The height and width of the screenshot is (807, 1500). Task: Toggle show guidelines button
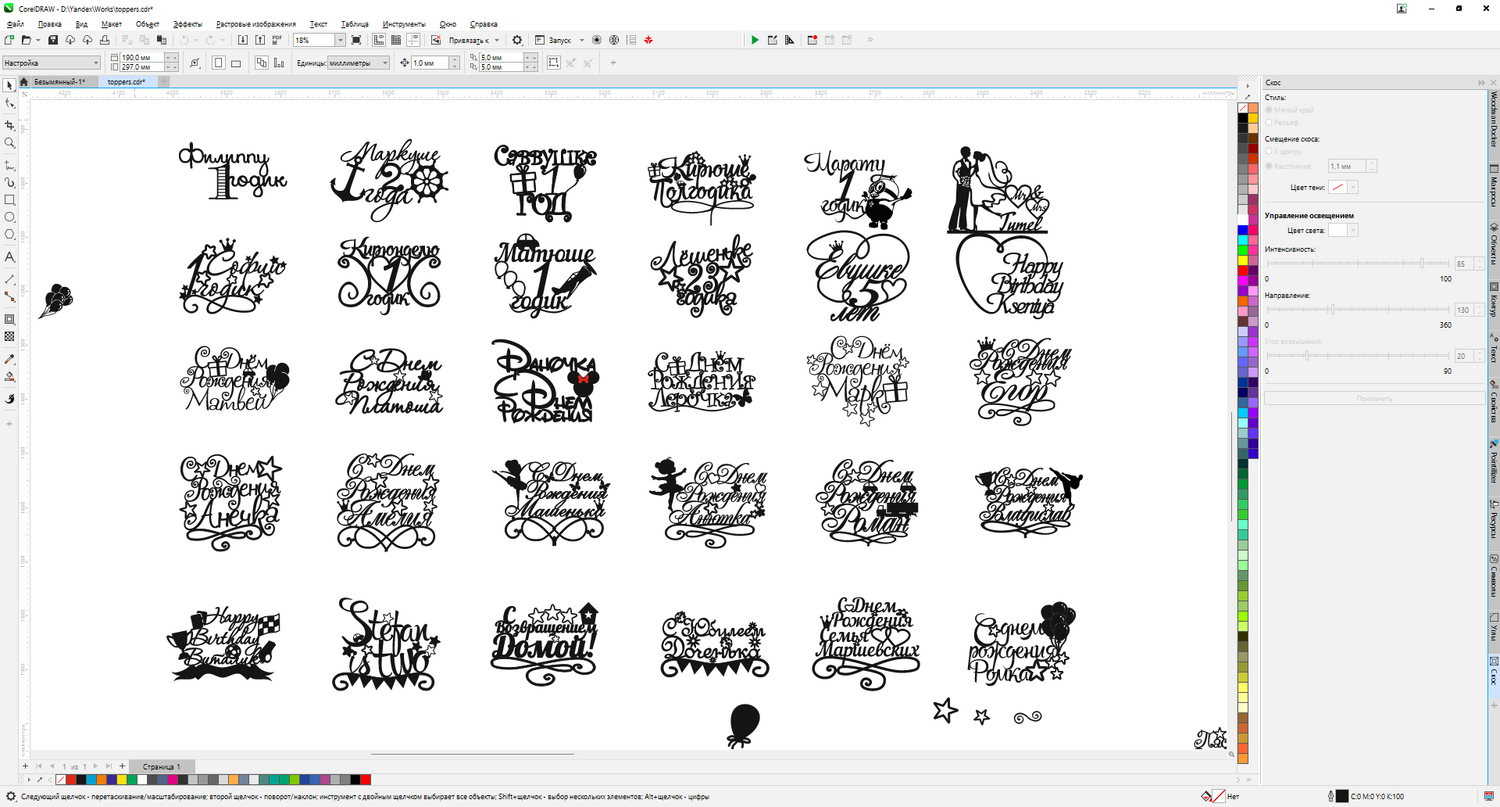pos(413,40)
